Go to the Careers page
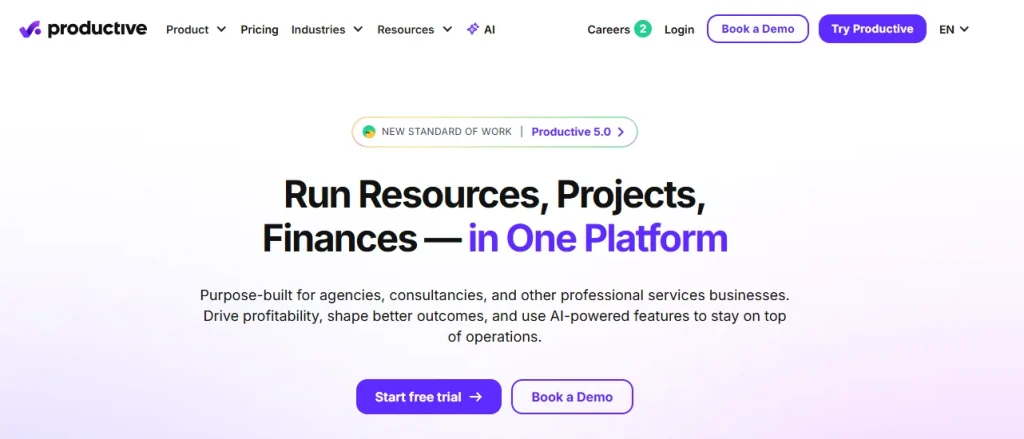 (608, 29)
